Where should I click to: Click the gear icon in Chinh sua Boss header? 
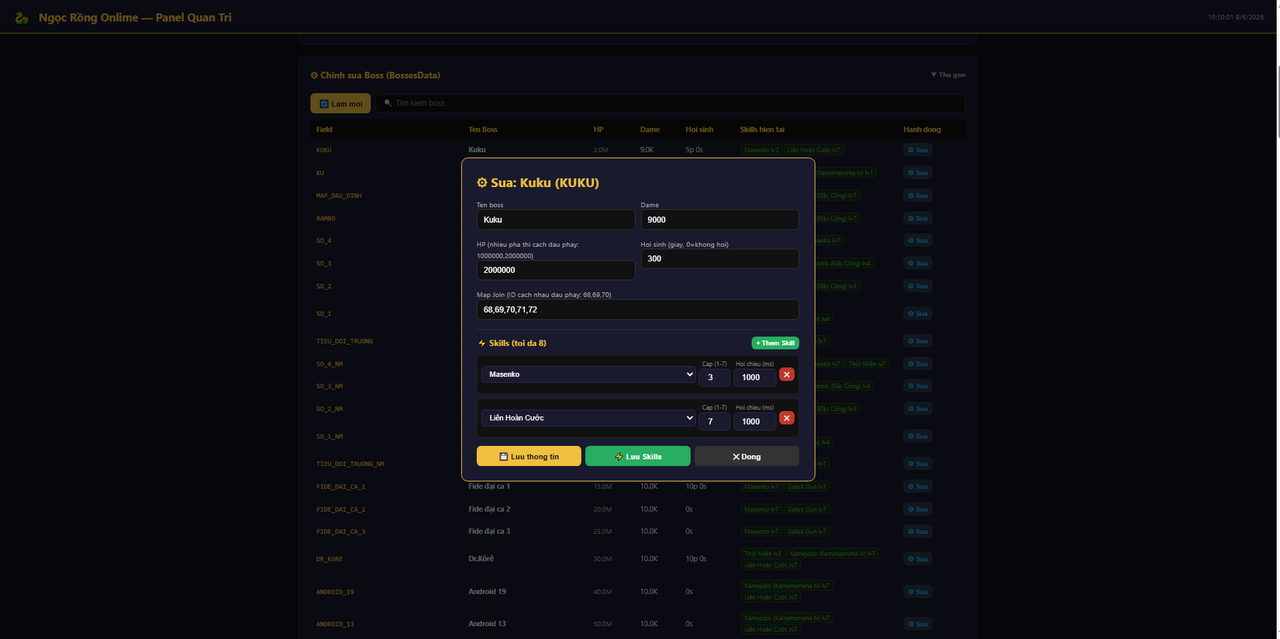(314, 75)
